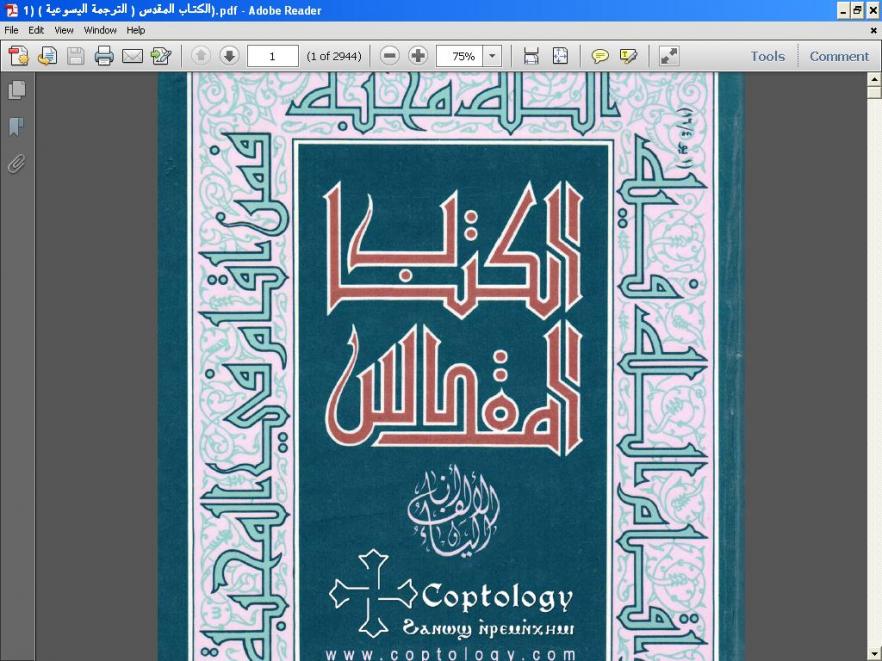Minimize the Adobe Reader window

843,11
